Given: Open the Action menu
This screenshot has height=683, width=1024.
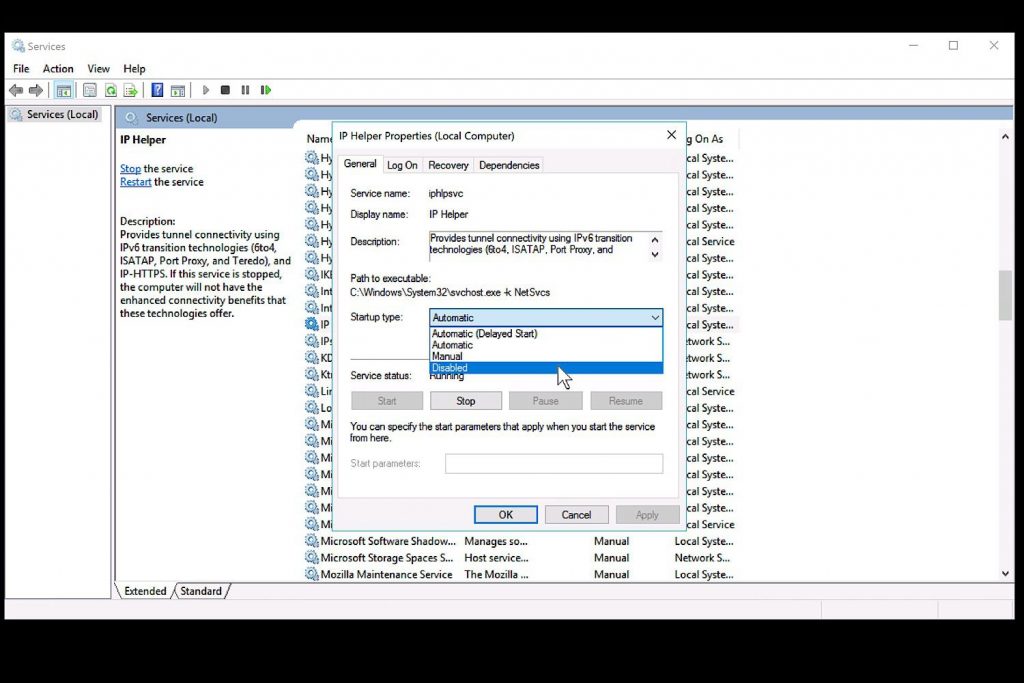Looking at the screenshot, I should pos(58,69).
